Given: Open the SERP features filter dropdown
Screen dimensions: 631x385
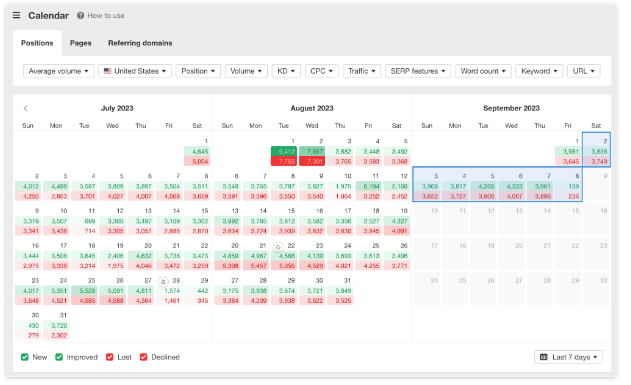Looking at the screenshot, I should pos(418,71).
